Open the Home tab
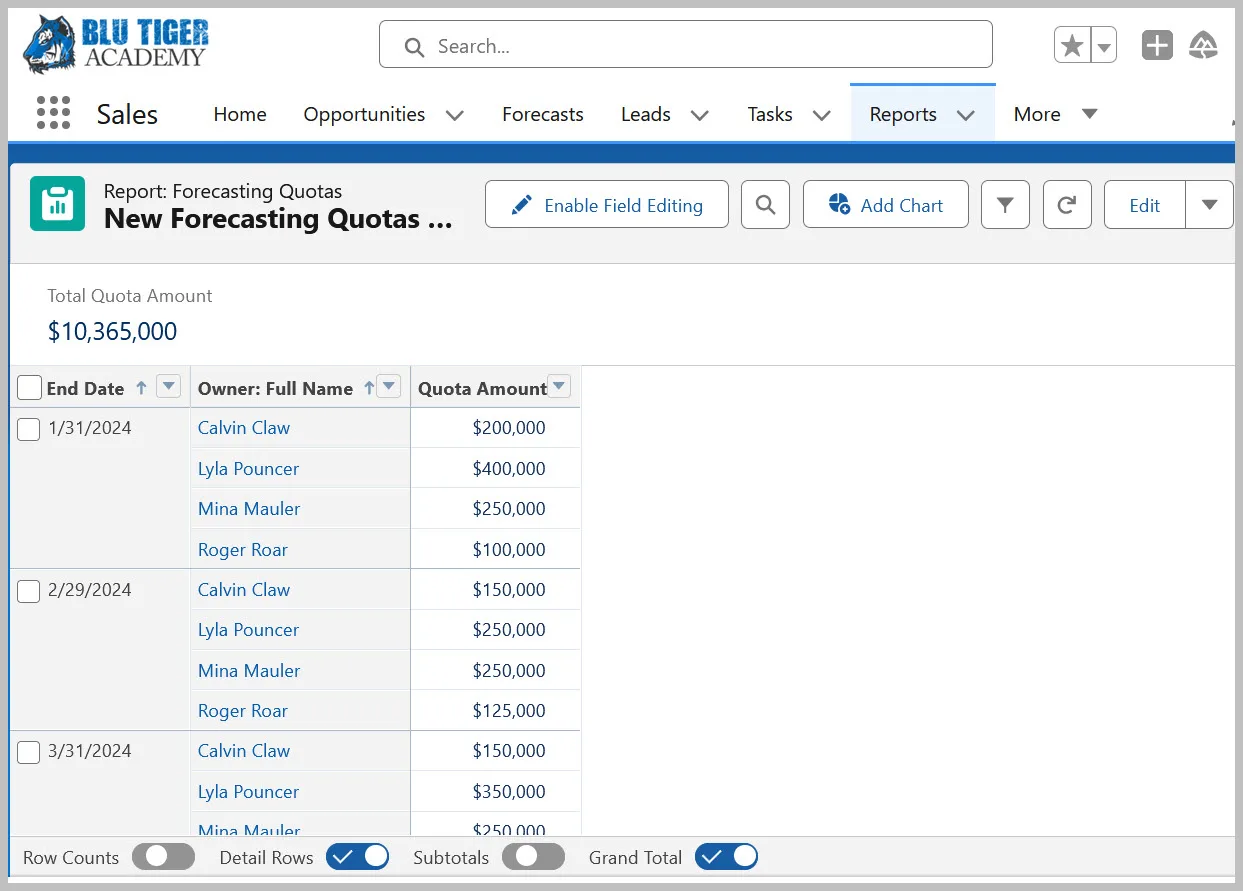 pos(240,114)
